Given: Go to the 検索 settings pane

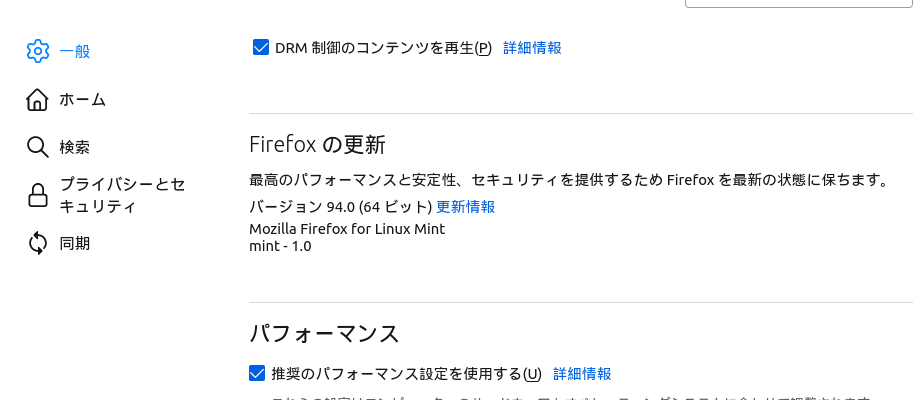Looking at the screenshot, I should 75,147.
